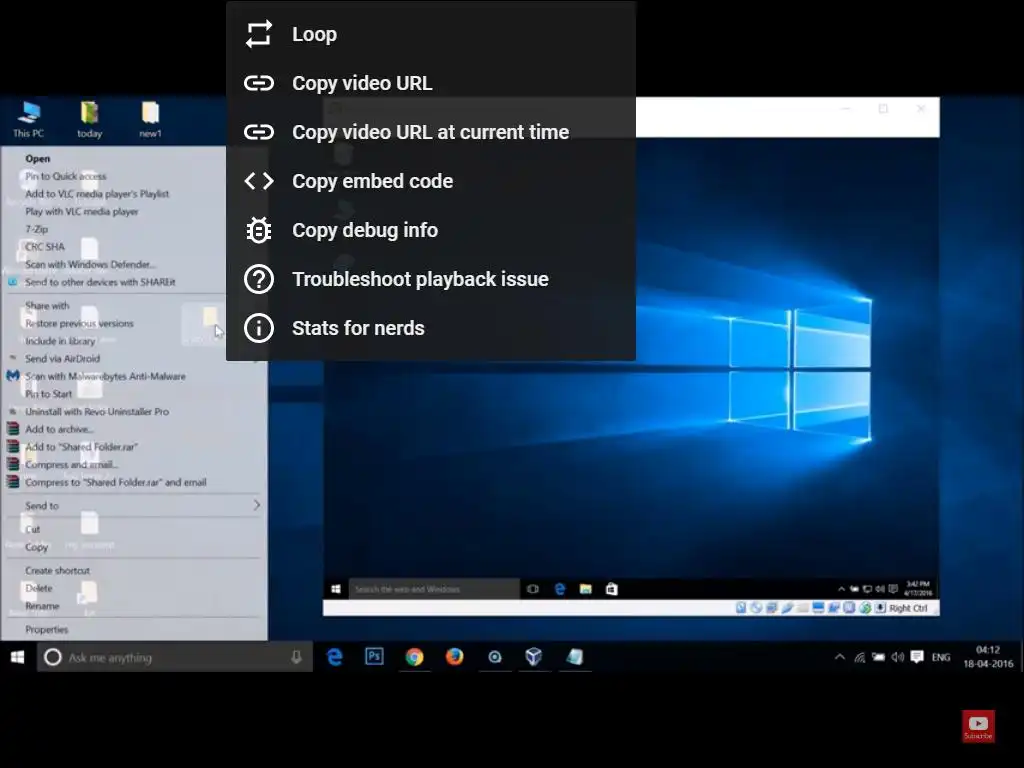Viewport: 1024px width, 768px height.
Task: Click the info circle icon
Action: point(259,328)
